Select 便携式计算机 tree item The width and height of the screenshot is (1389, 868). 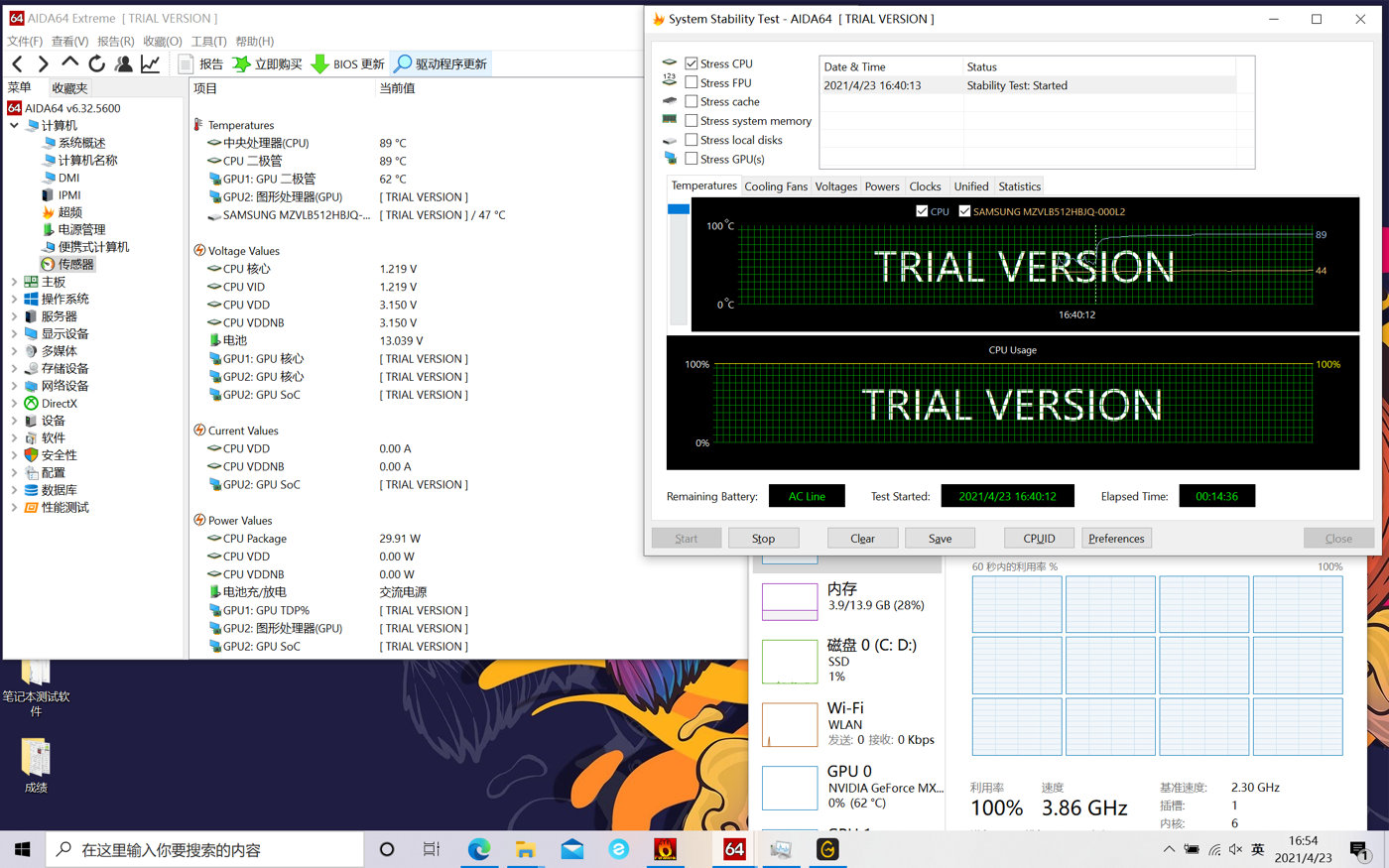[93, 247]
